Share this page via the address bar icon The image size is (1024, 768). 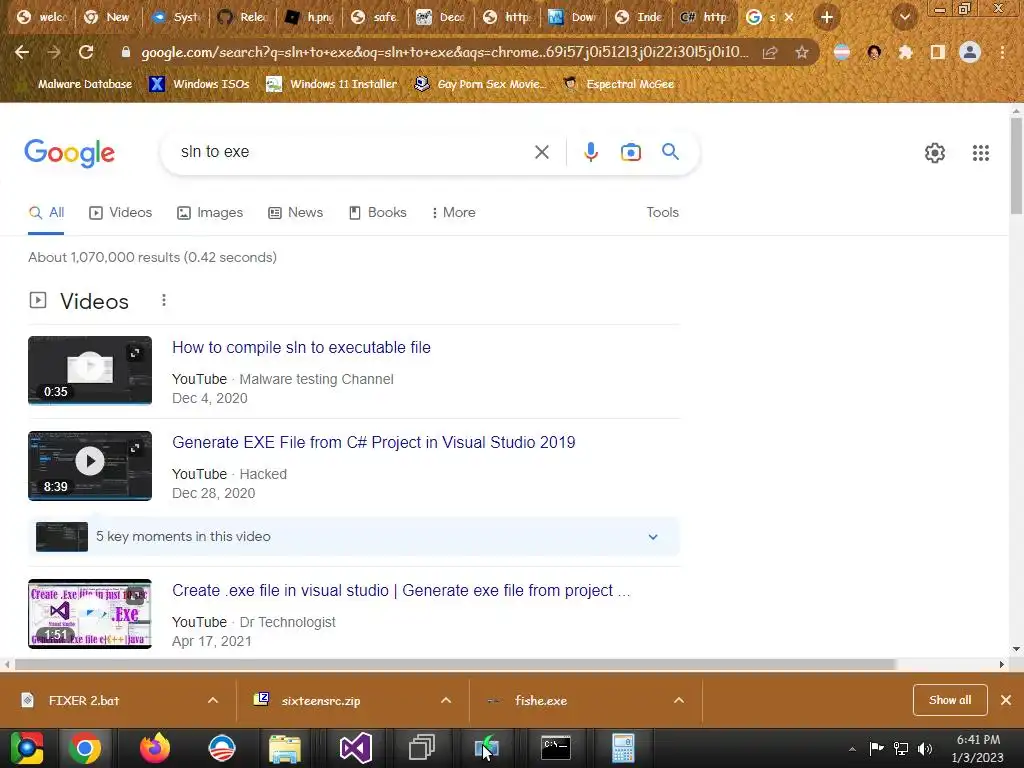(770, 52)
